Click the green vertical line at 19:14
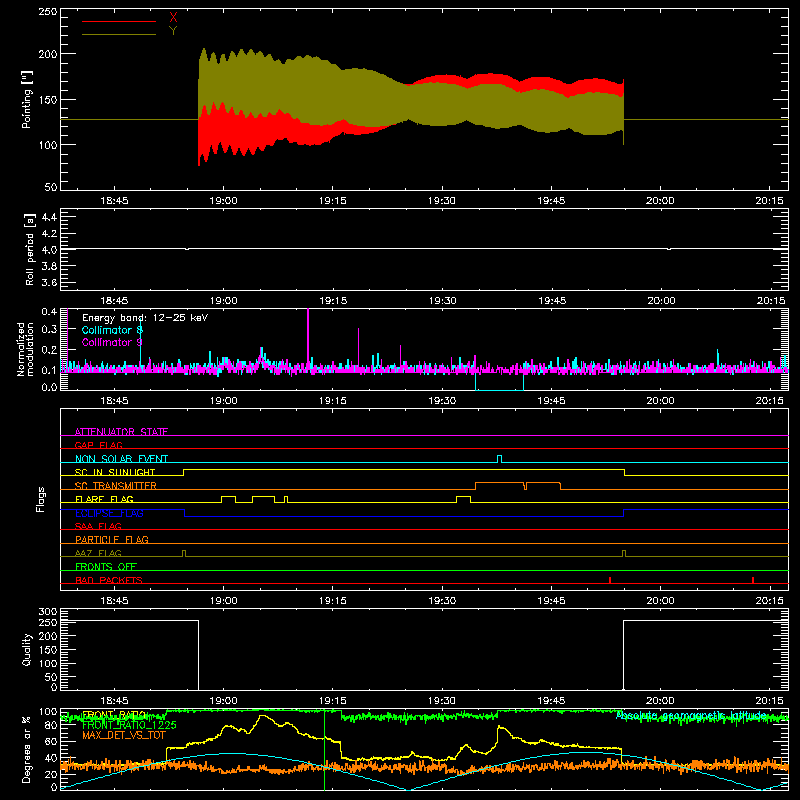Screen dimensions: 800x800 pyautogui.click(x=324, y=750)
